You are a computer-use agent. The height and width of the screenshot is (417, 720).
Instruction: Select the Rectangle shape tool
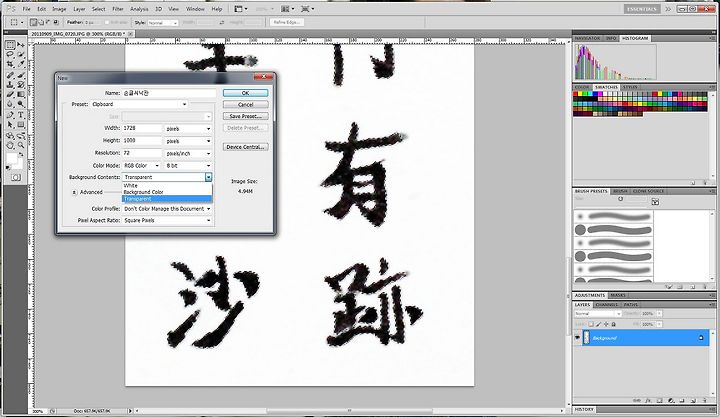[21, 124]
